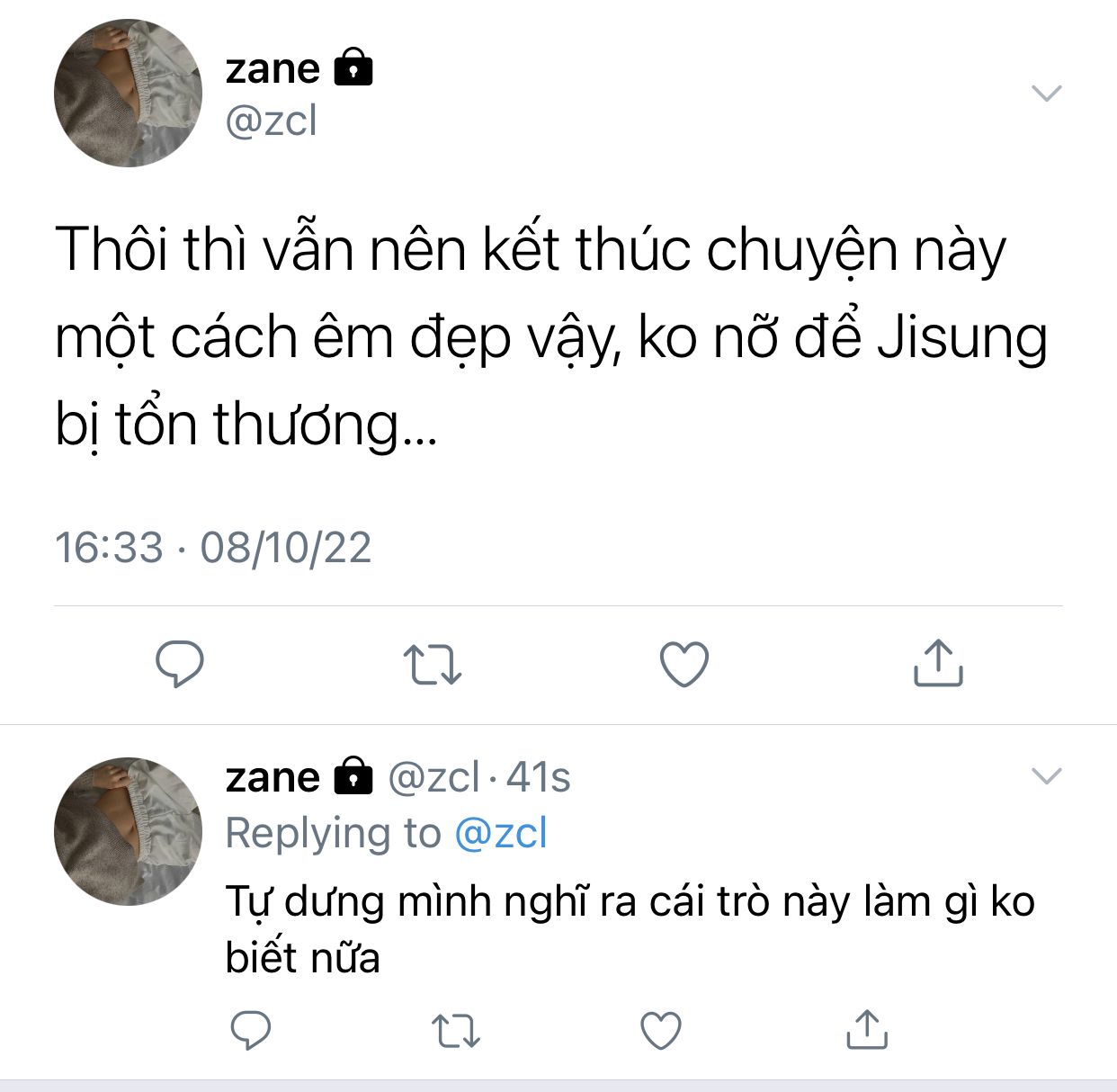Tap the 41s timestamp on reply
The height and width of the screenshot is (1092, 1117).
538,776
